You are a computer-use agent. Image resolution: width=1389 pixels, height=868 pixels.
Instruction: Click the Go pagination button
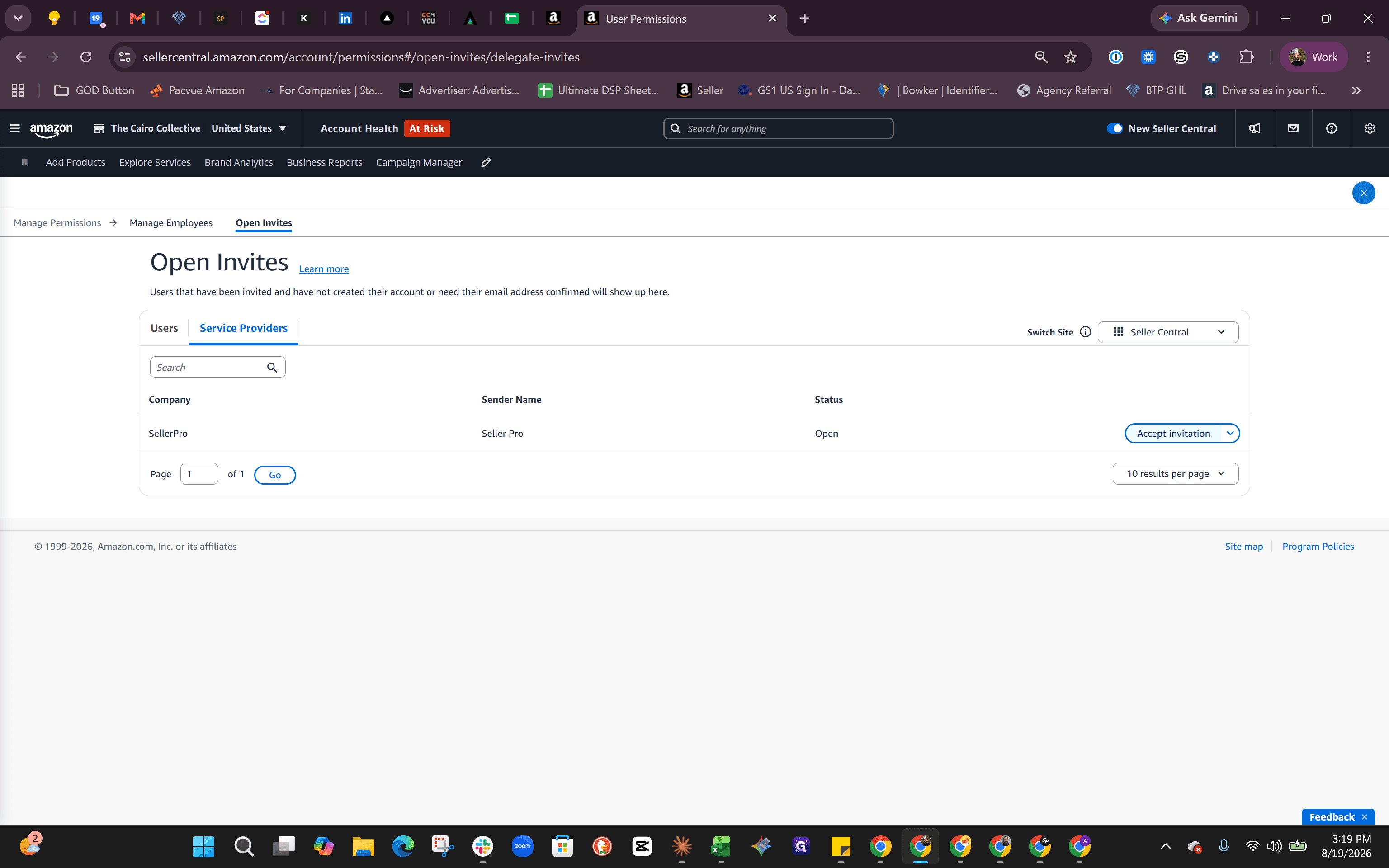coord(275,475)
